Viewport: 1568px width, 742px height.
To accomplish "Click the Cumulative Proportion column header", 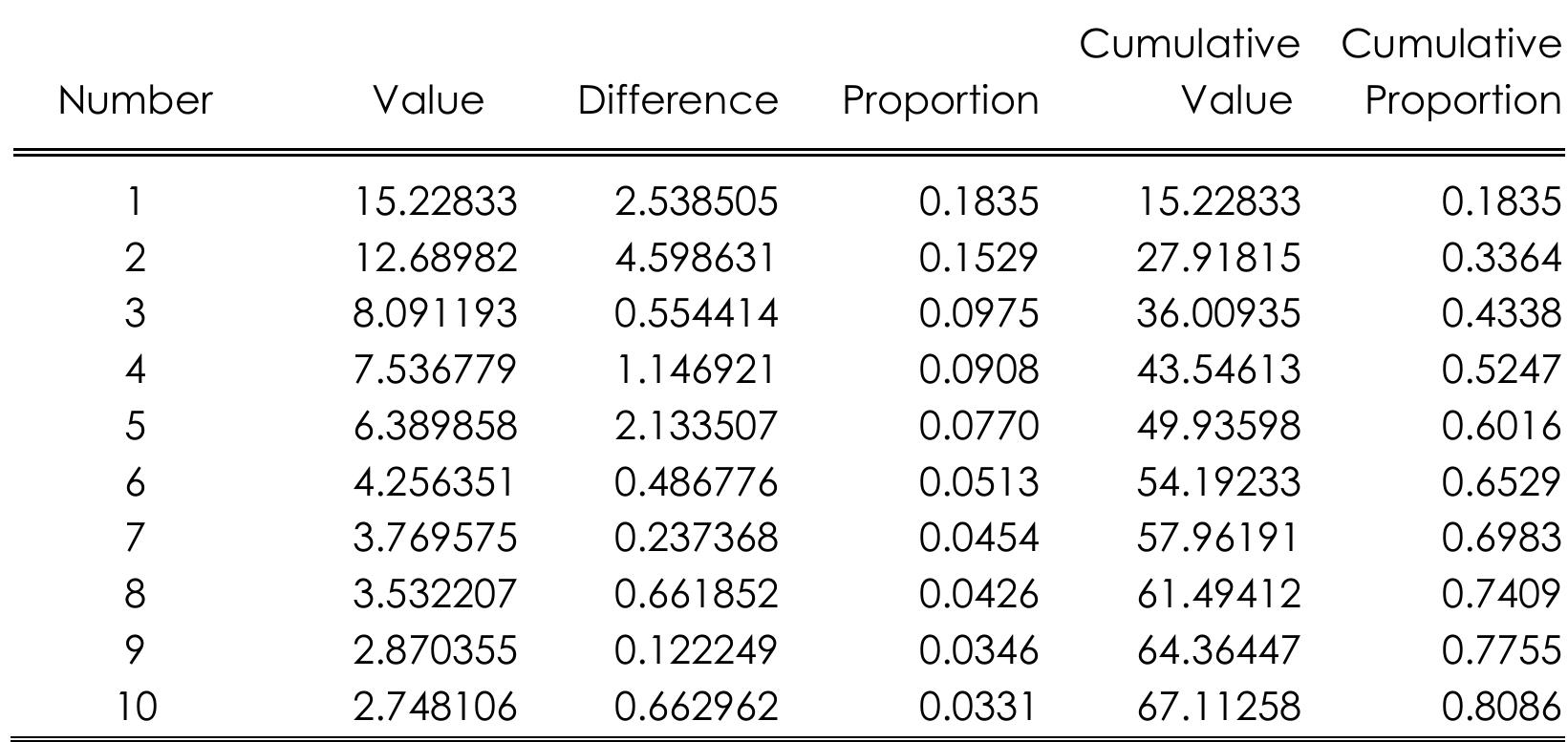I will [1450, 73].
